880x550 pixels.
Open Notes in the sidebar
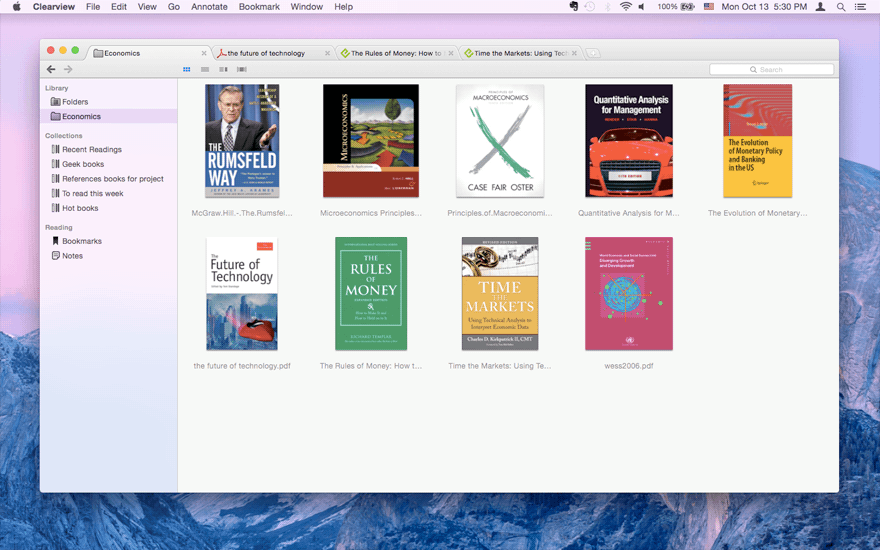(72, 256)
